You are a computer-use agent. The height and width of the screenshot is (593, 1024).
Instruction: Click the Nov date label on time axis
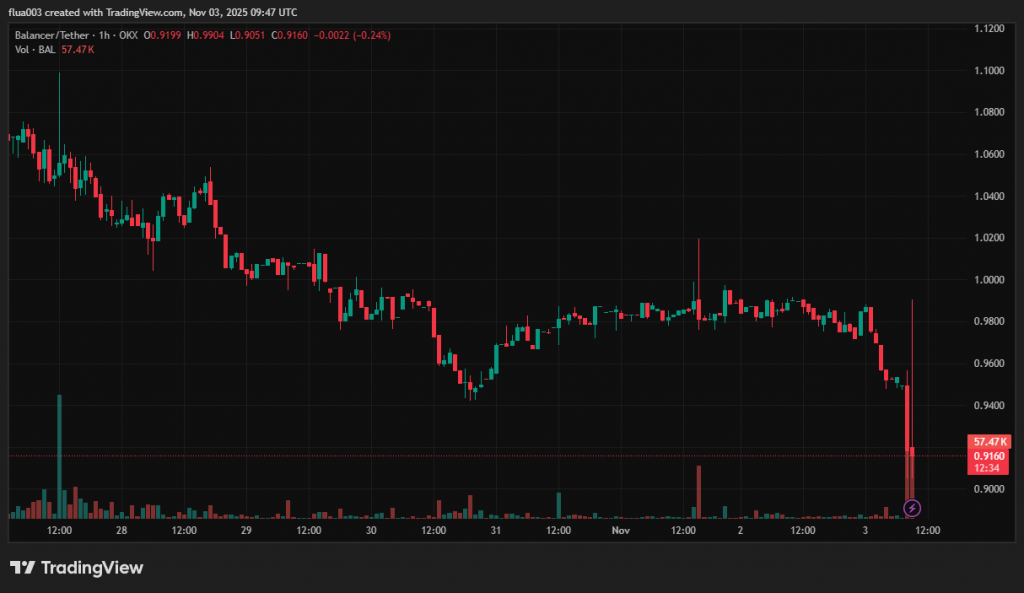tap(621, 530)
